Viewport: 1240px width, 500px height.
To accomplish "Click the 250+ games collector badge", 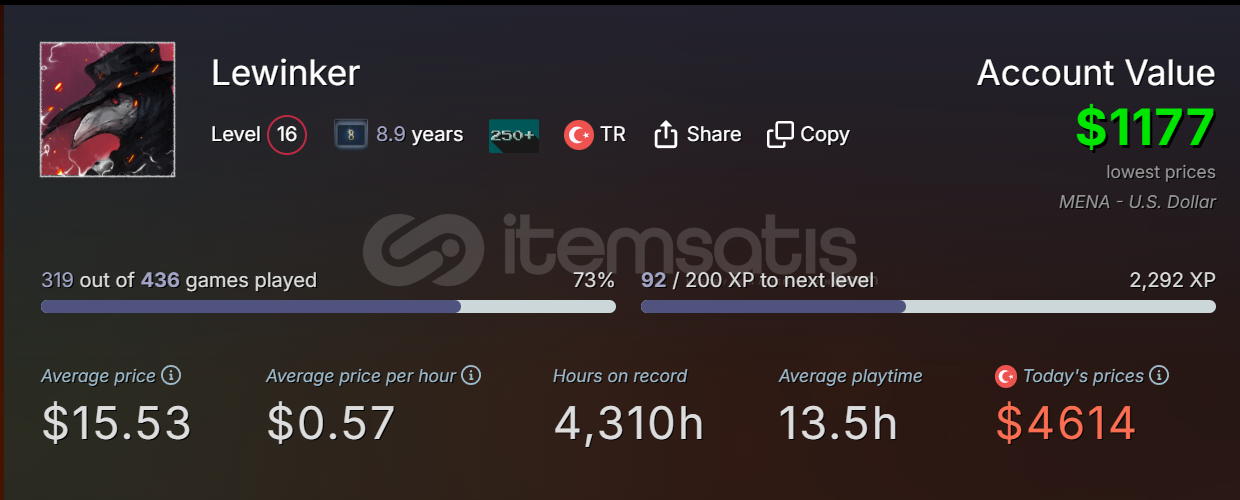I will 514,135.
